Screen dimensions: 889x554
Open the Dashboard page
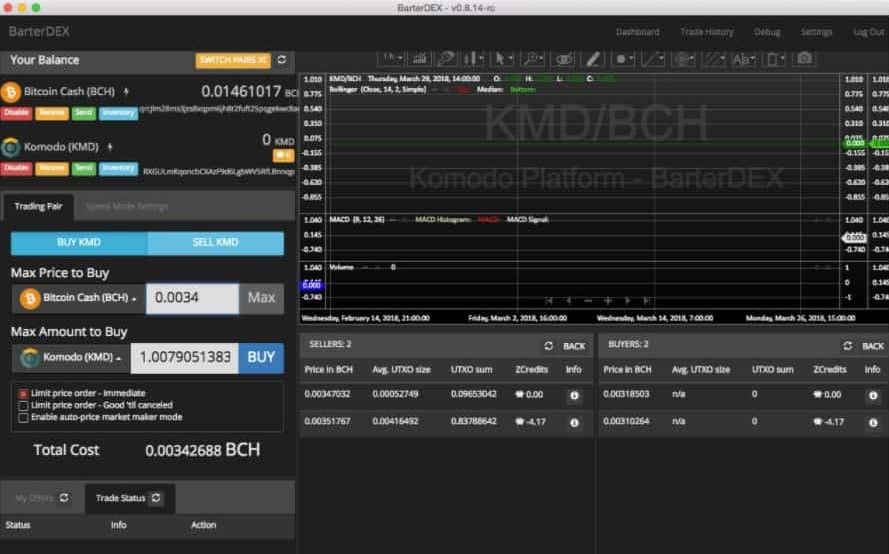(637, 32)
